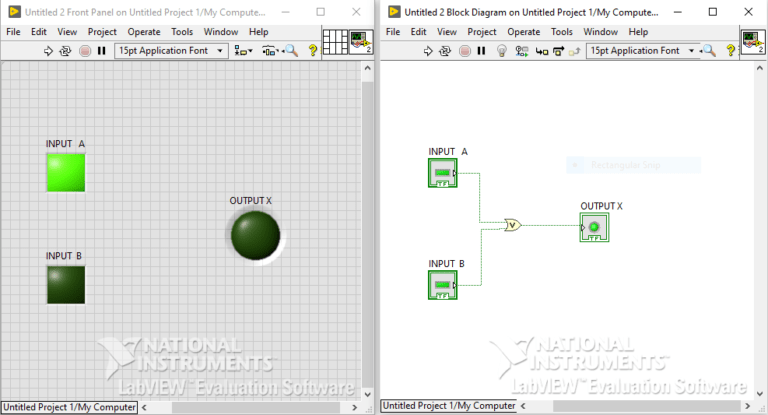Click scroll down arrow in Front Panel window

point(368,394)
